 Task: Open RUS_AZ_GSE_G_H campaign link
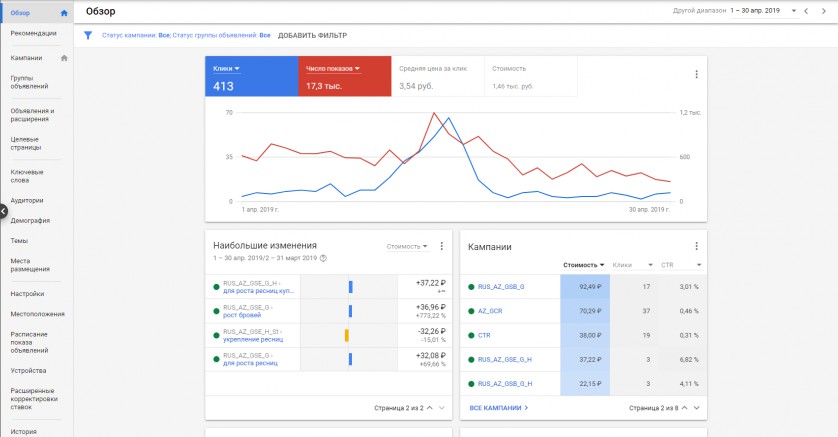click(x=505, y=360)
